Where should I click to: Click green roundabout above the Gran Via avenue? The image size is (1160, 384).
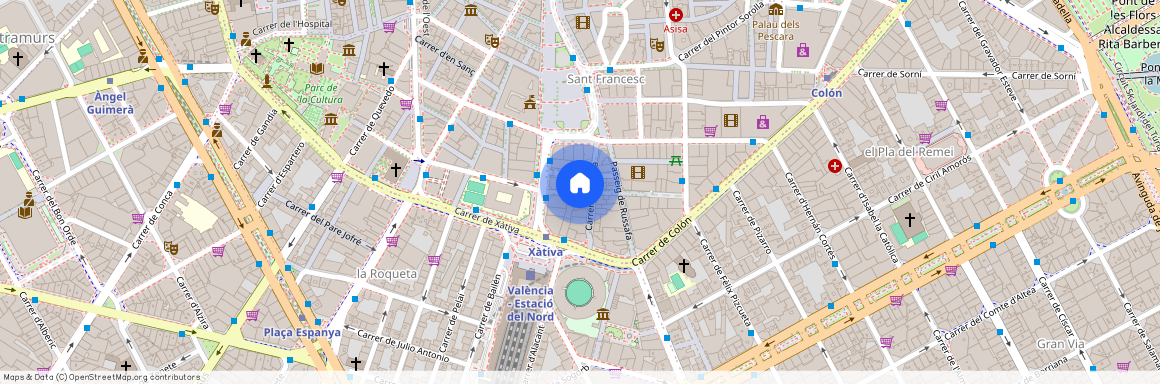click(1056, 179)
